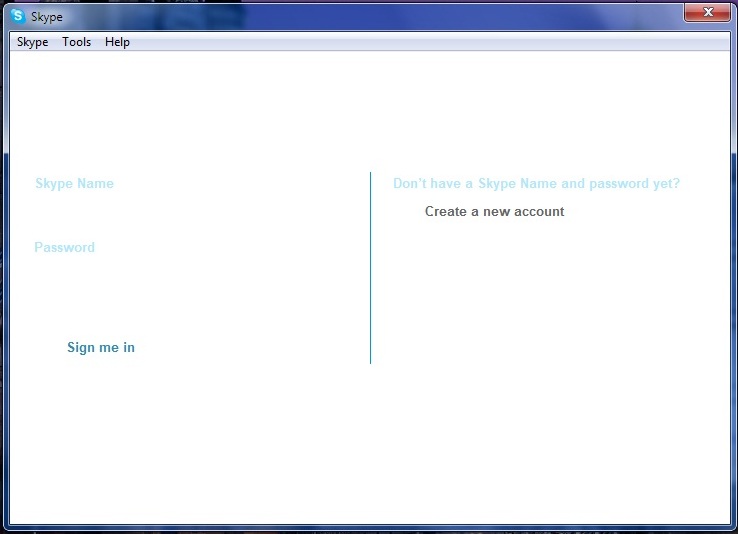
Task: Click the Sign me in button
Action: pos(101,347)
